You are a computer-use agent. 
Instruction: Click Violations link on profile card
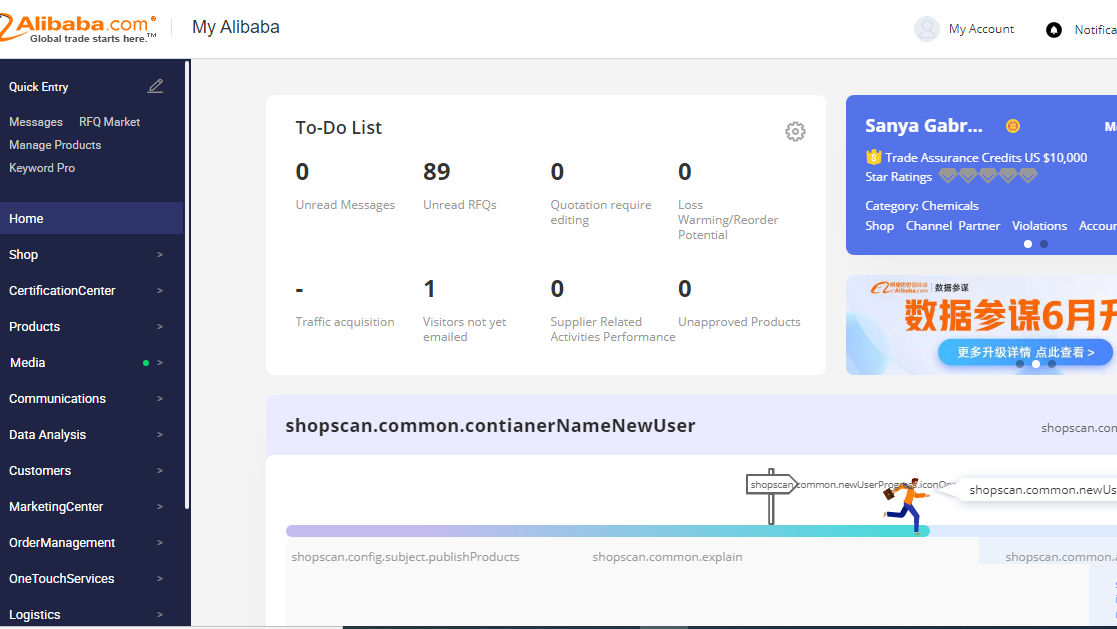(x=1039, y=226)
